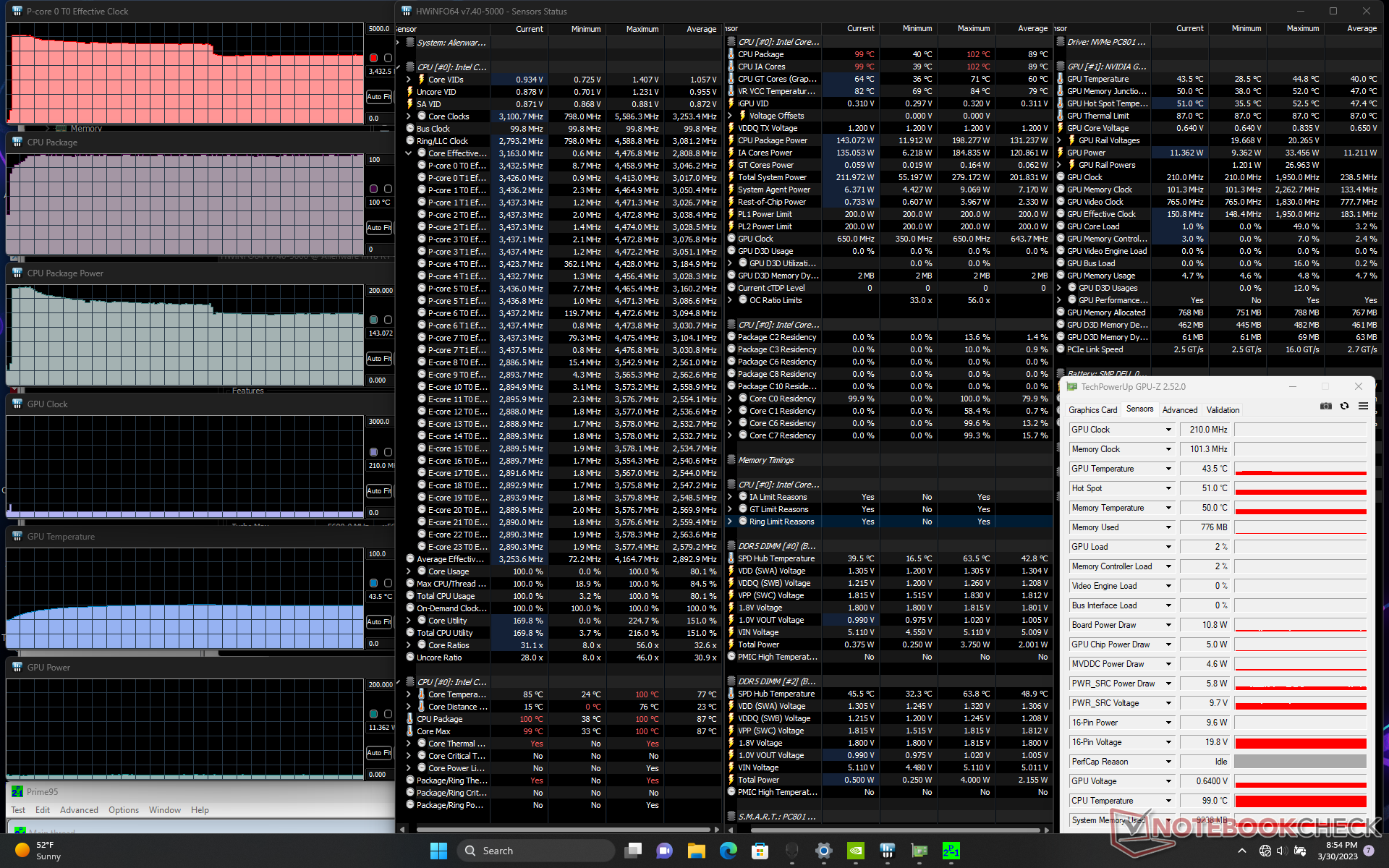Screen dimensions: 1389x868
Task: Click the taskbar Search box
Action: (x=535, y=851)
